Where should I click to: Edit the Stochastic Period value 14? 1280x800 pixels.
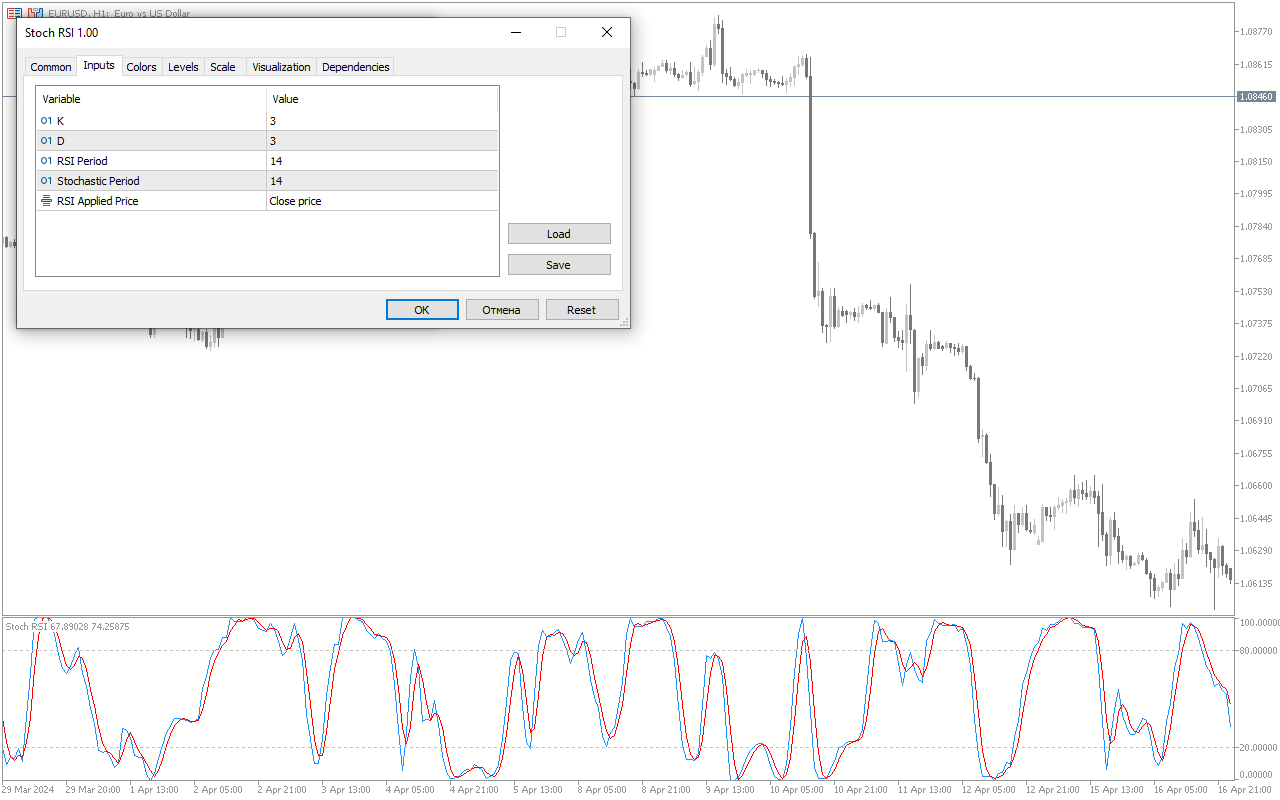click(382, 181)
